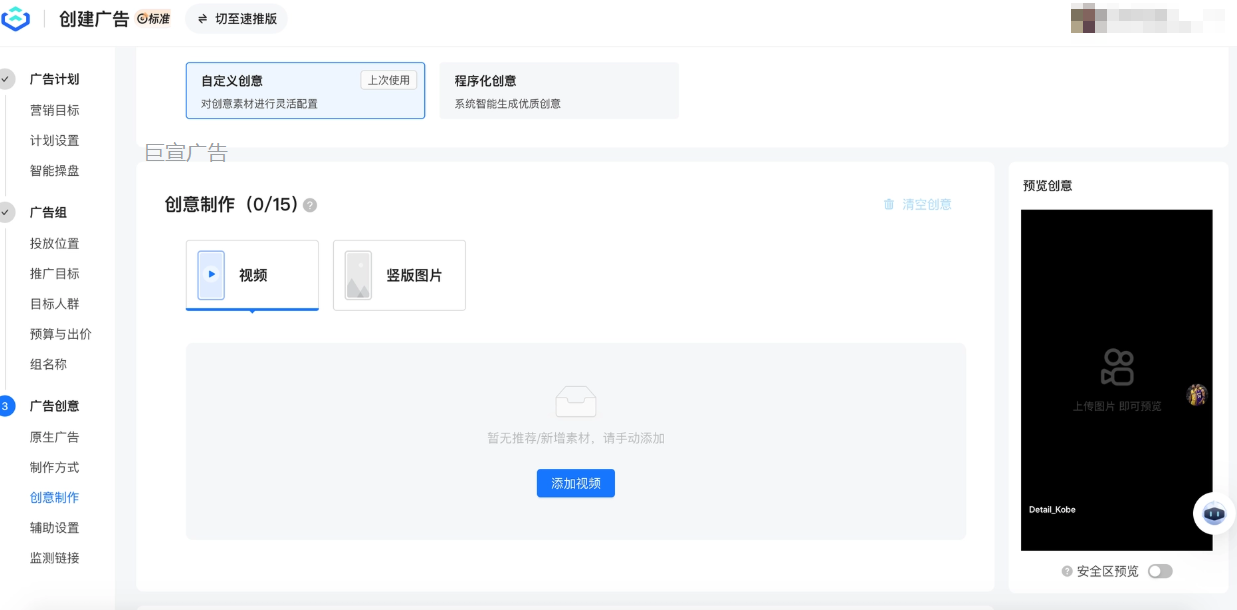Select the 自定义创意 option card

(305, 90)
